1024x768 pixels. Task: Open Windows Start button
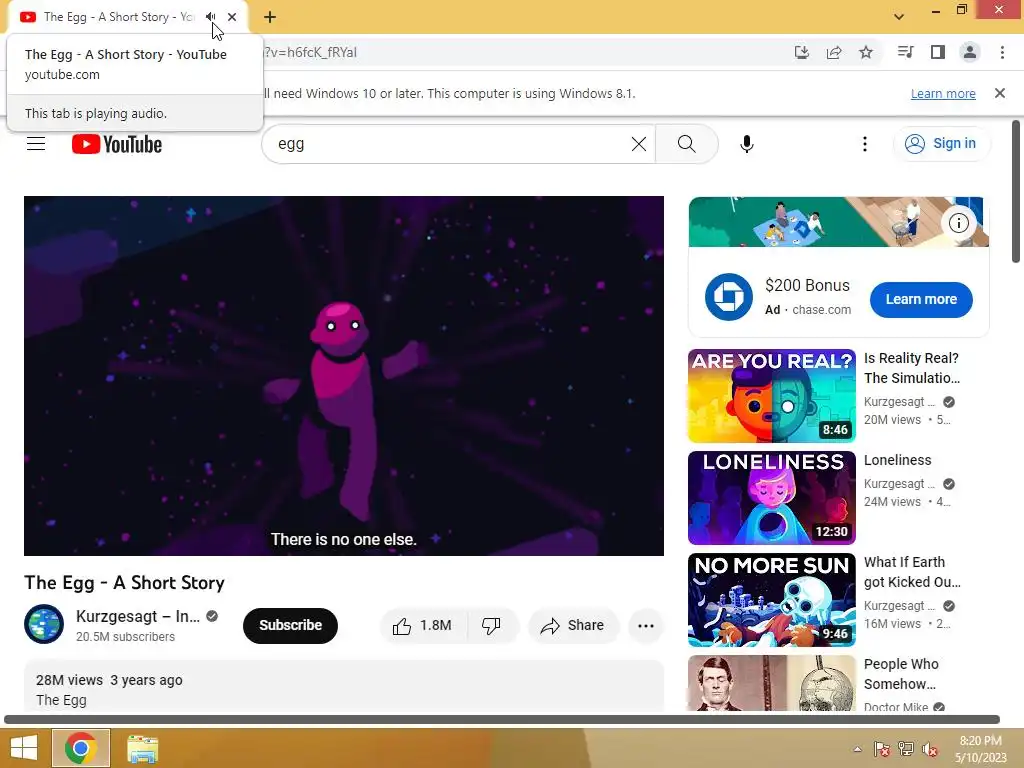click(24, 748)
